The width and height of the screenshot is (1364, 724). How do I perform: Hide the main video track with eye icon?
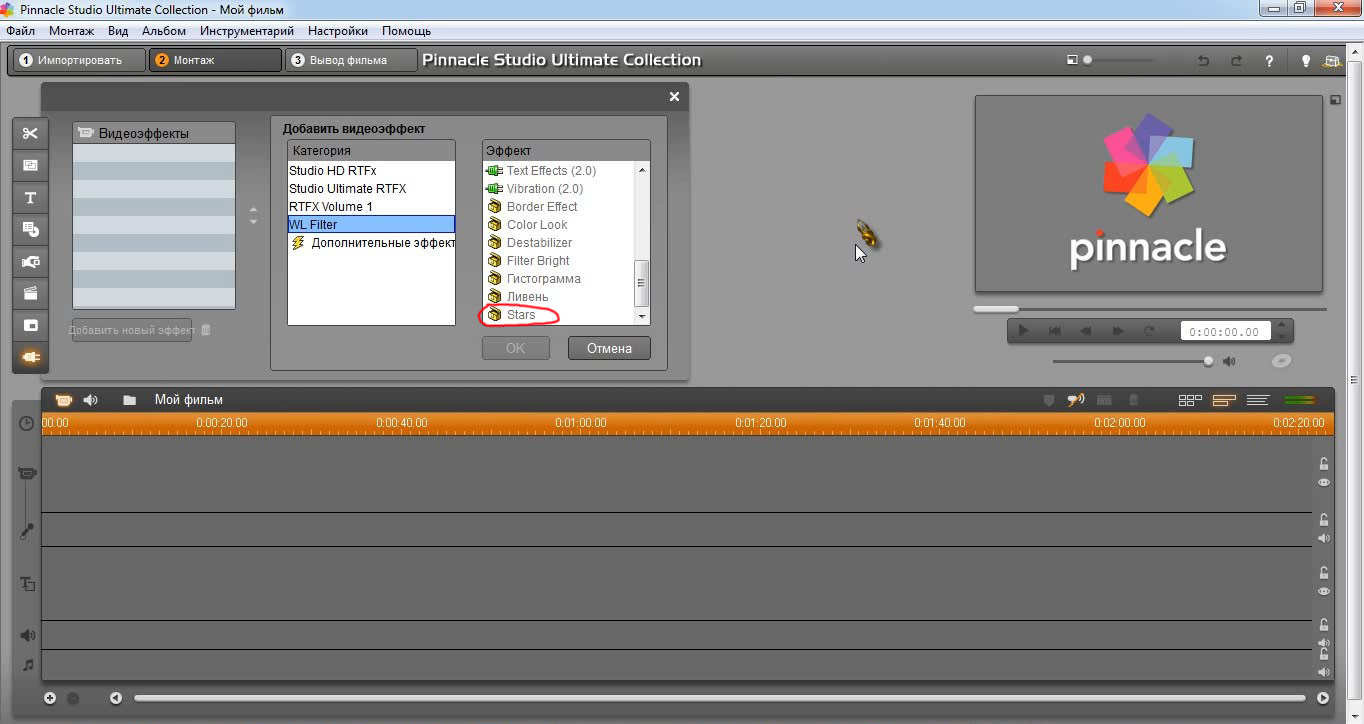coord(1324,482)
